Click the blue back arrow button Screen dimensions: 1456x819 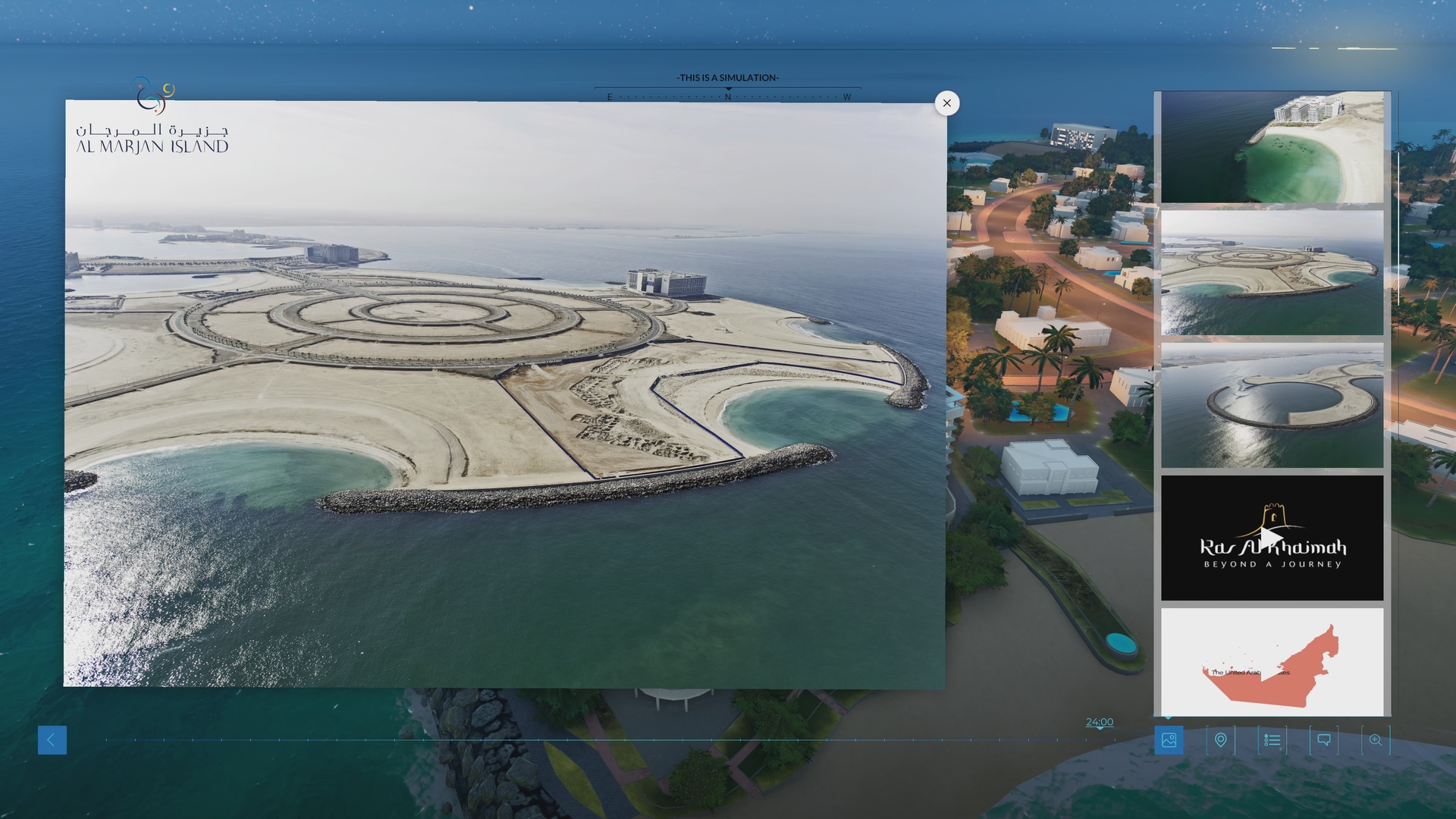coord(52,739)
